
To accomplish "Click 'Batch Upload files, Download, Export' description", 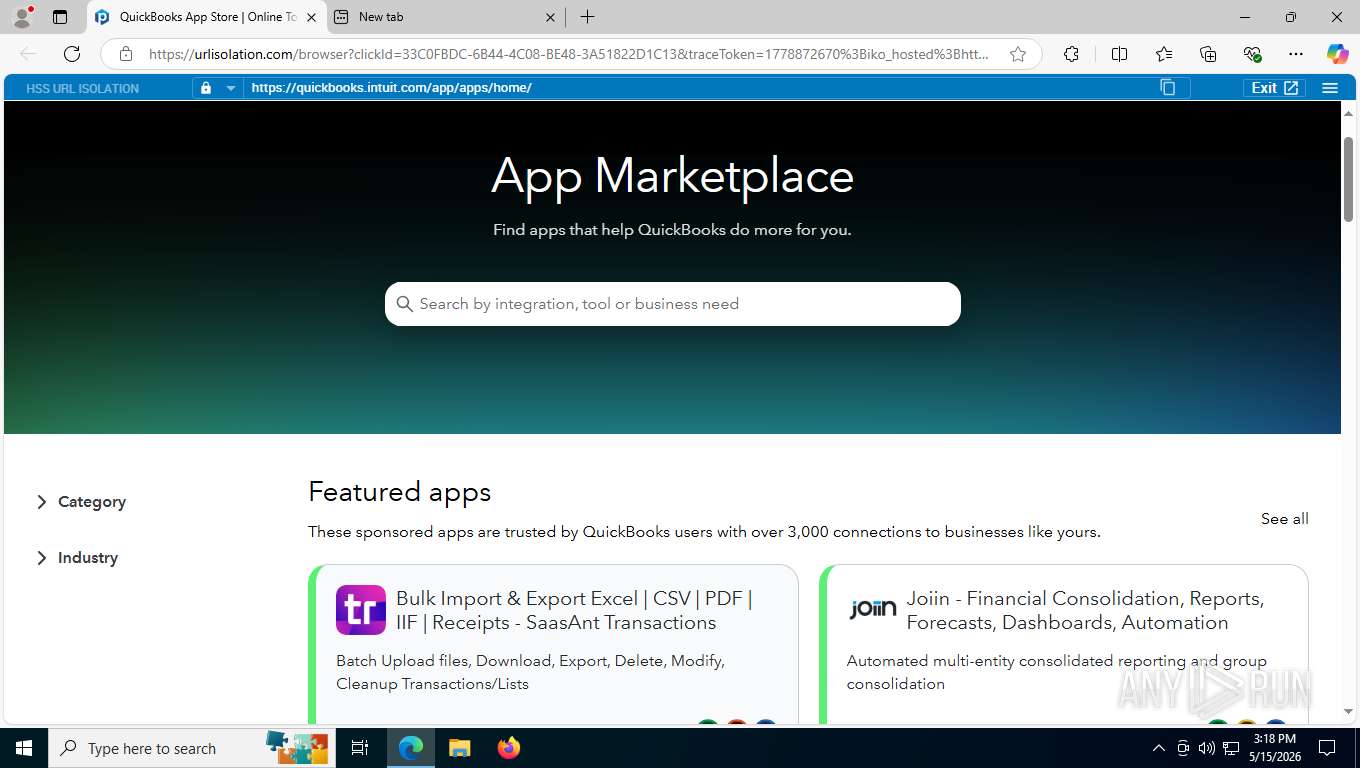I will point(530,672).
